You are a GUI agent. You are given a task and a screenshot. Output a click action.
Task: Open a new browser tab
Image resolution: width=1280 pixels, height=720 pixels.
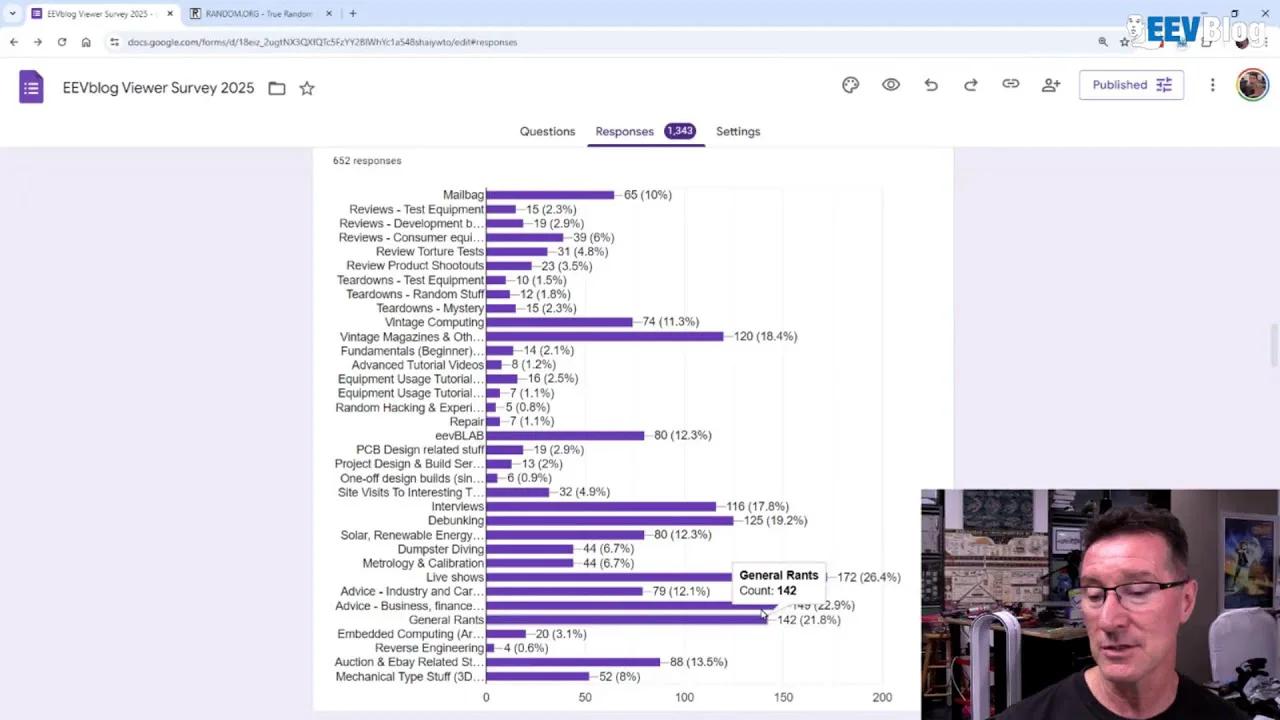pyautogui.click(x=353, y=14)
